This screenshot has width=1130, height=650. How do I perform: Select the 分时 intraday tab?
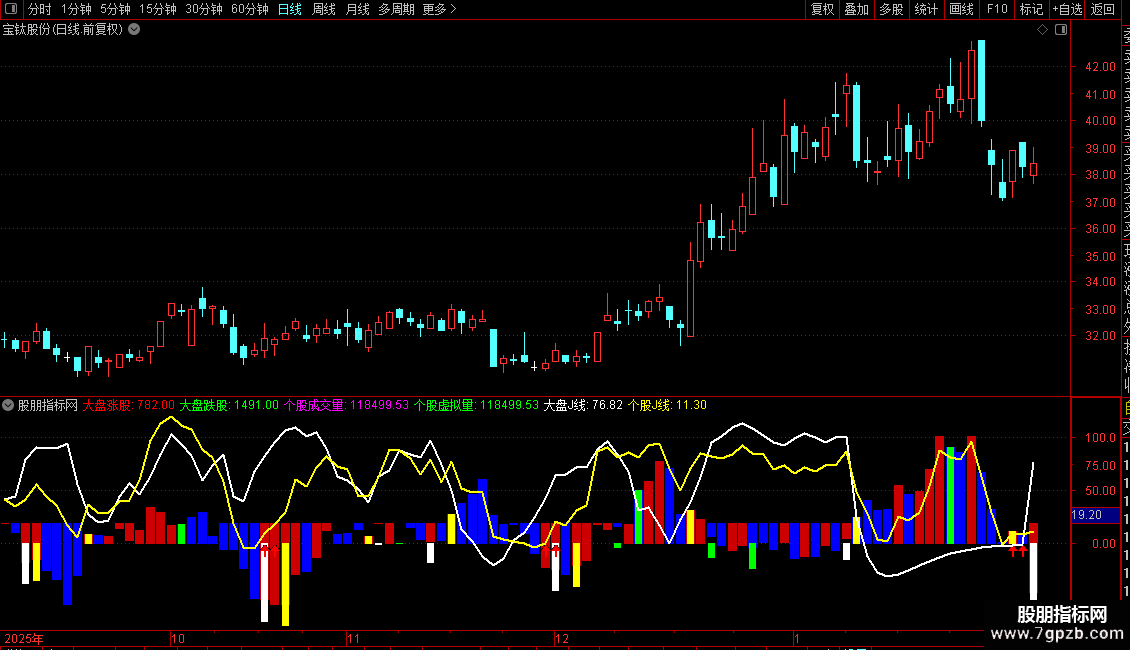(x=40, y=9)
